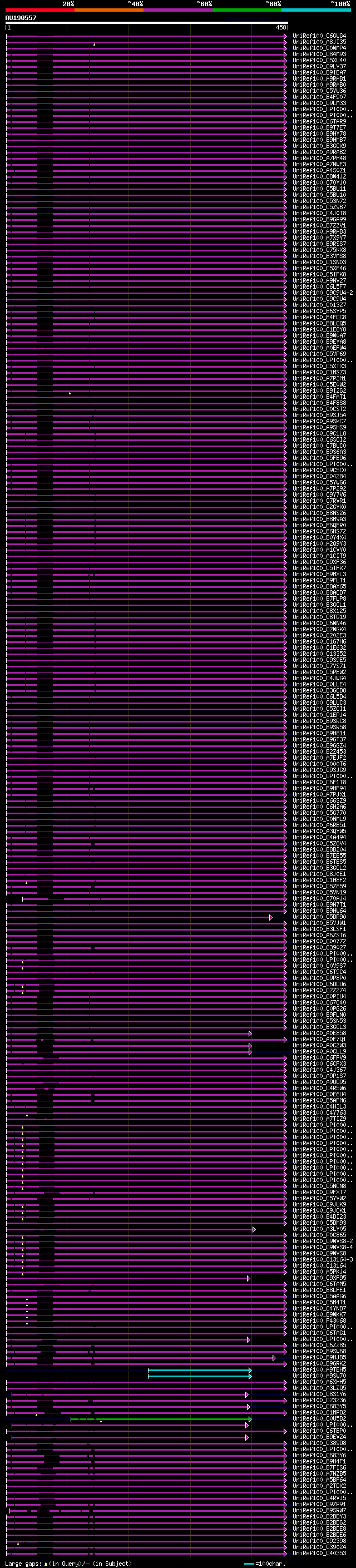Screen dimensions: 356x1568
Task: Select hit label UniRef100_P0C865
Action: tap(319, 1235)
